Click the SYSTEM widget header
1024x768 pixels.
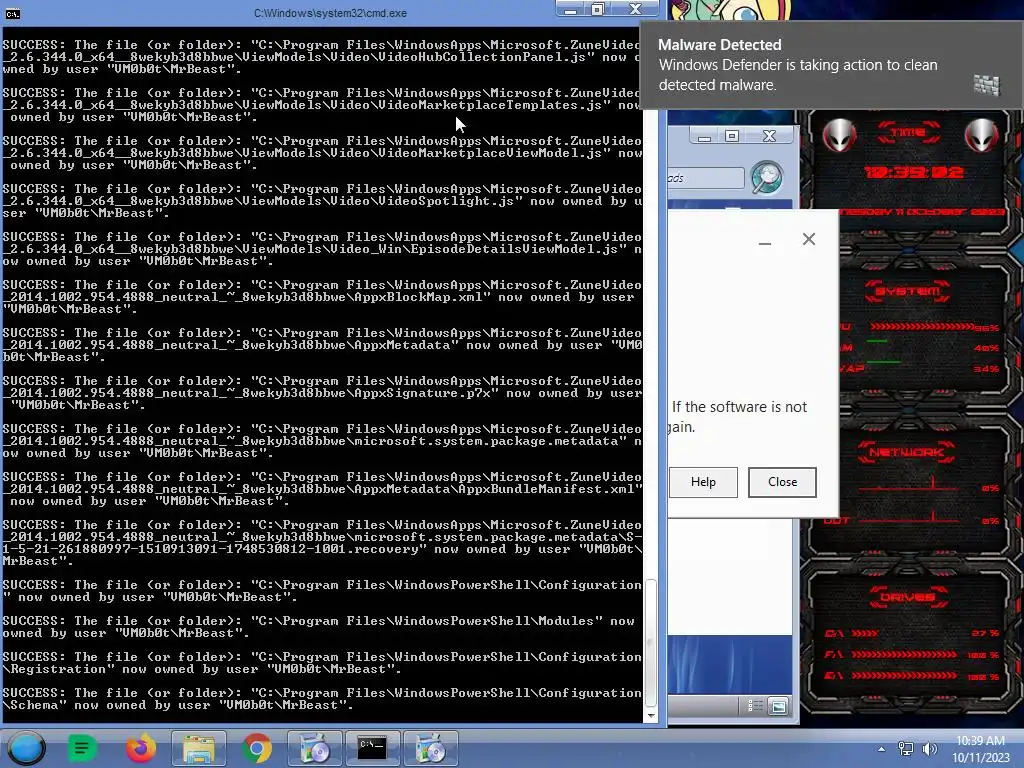[x=908, y=291]
